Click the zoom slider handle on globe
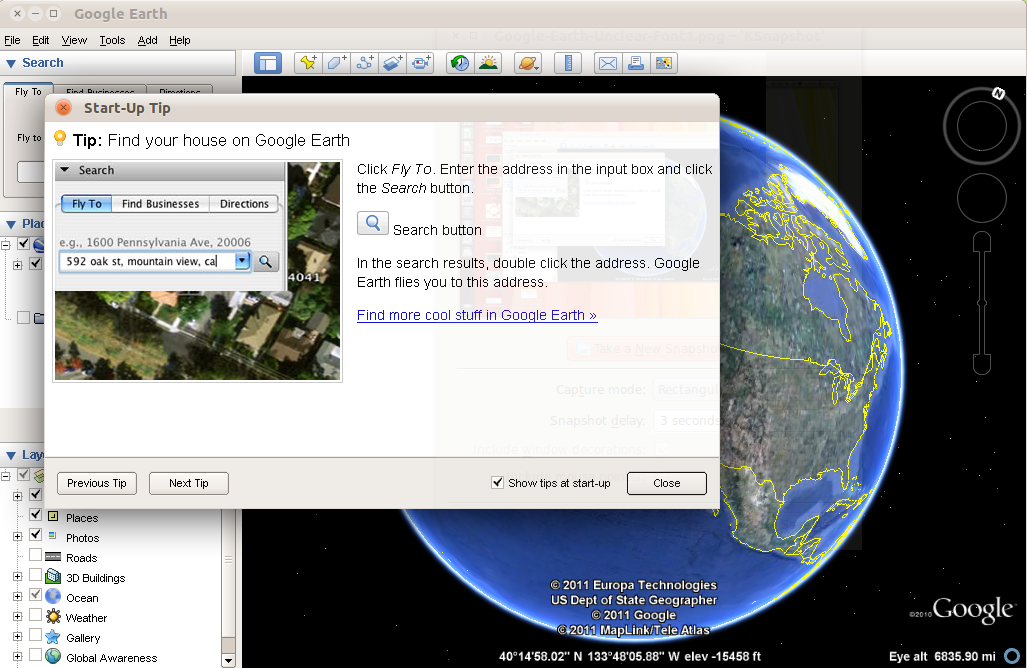1027x668 pixels. pyautogui.click(x=982, y=303)
